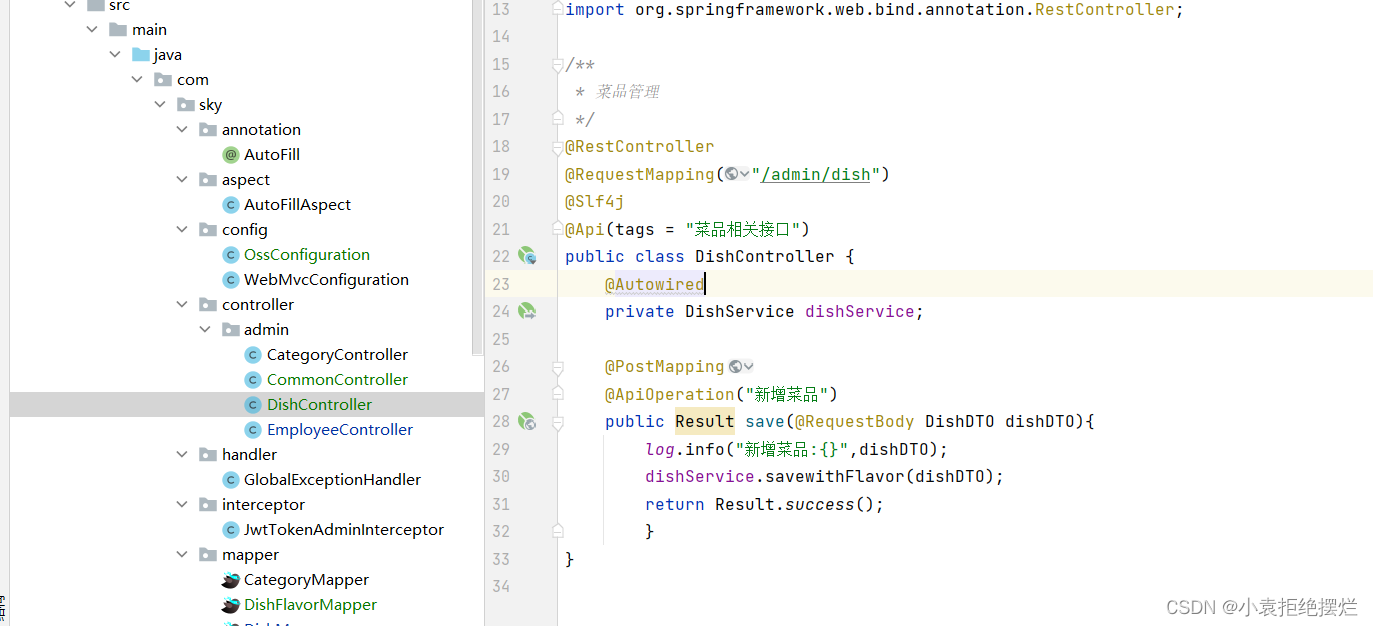Collapse the aspect package
The width and height of the screenshot is (1373, 626).
(x=182, y=180)
